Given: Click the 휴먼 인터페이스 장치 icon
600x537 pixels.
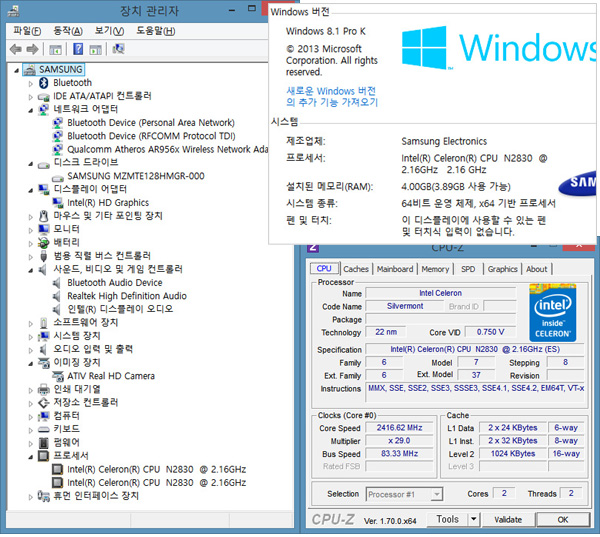Looking at the screenshot, I should coord(44,496).
